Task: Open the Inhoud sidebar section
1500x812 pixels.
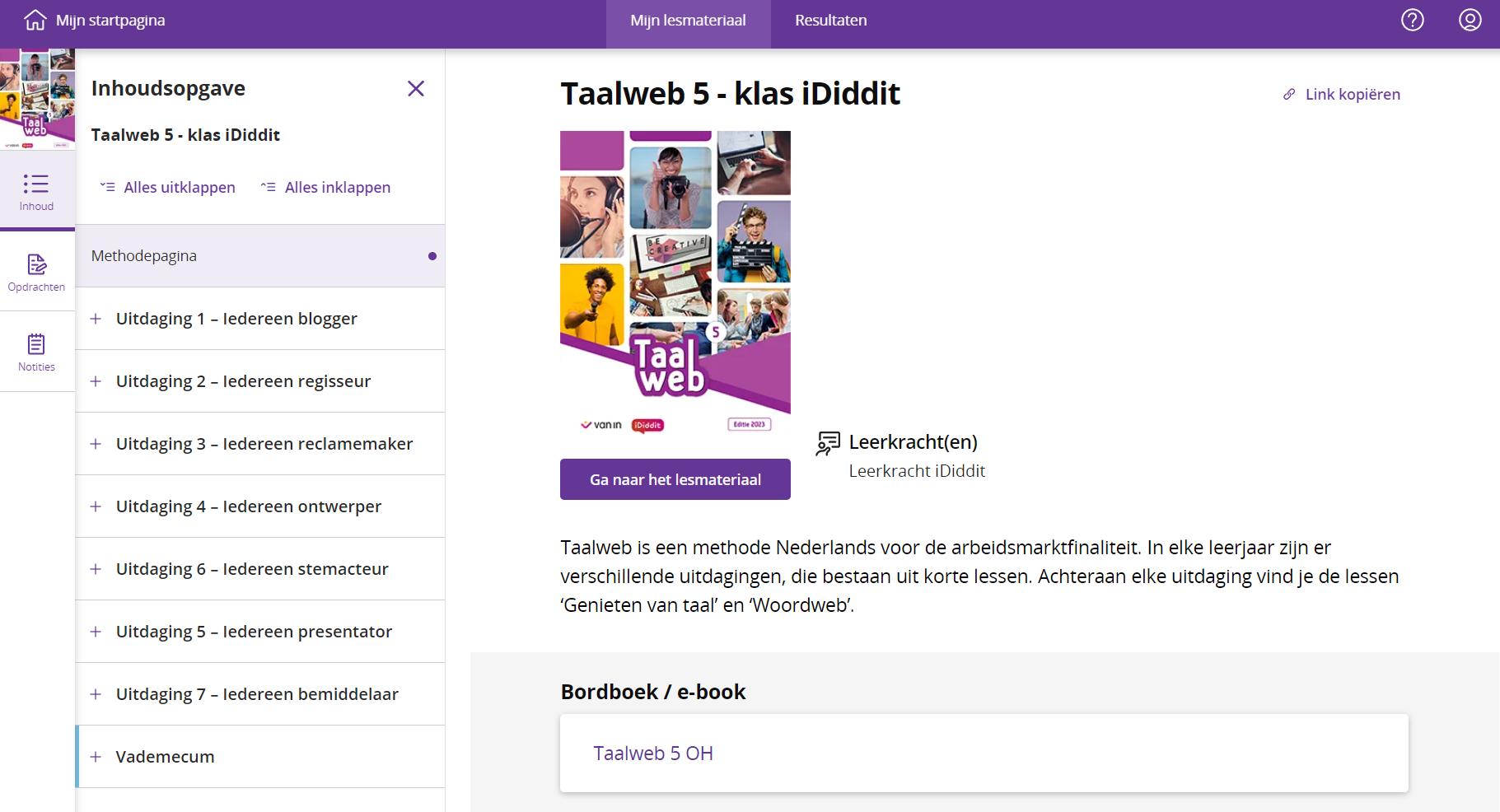Action: point(36,192)
